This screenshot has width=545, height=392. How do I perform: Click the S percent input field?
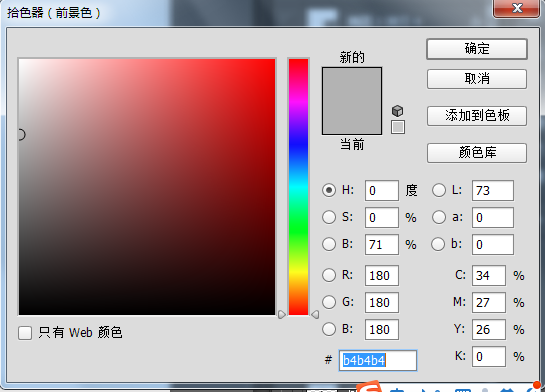point(382,218)
